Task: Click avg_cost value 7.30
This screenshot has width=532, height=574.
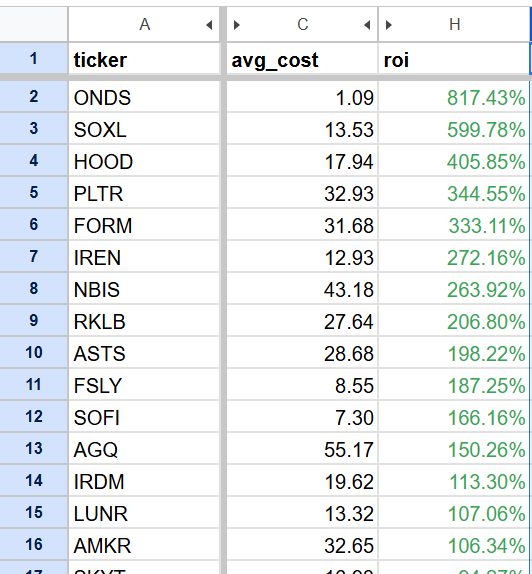Action: 302,417
